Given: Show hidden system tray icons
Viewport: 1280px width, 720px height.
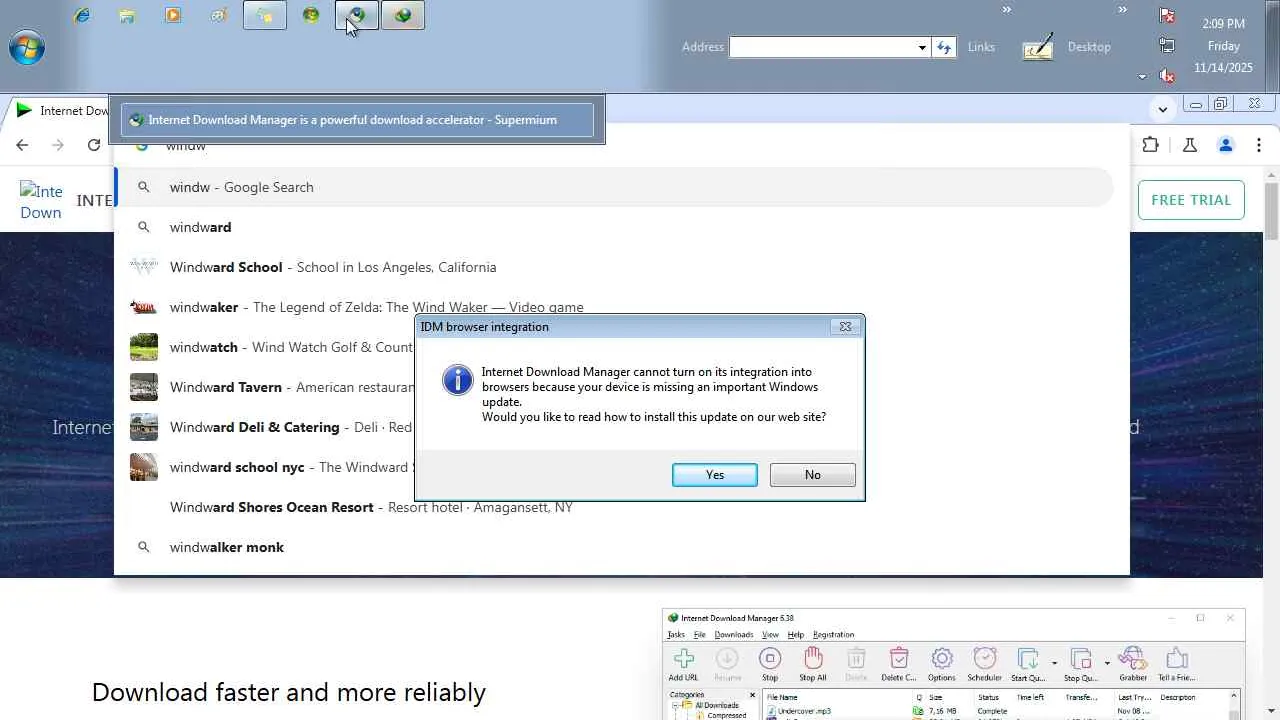Looking at the screenshot, I should click(x=1142, y=76).
